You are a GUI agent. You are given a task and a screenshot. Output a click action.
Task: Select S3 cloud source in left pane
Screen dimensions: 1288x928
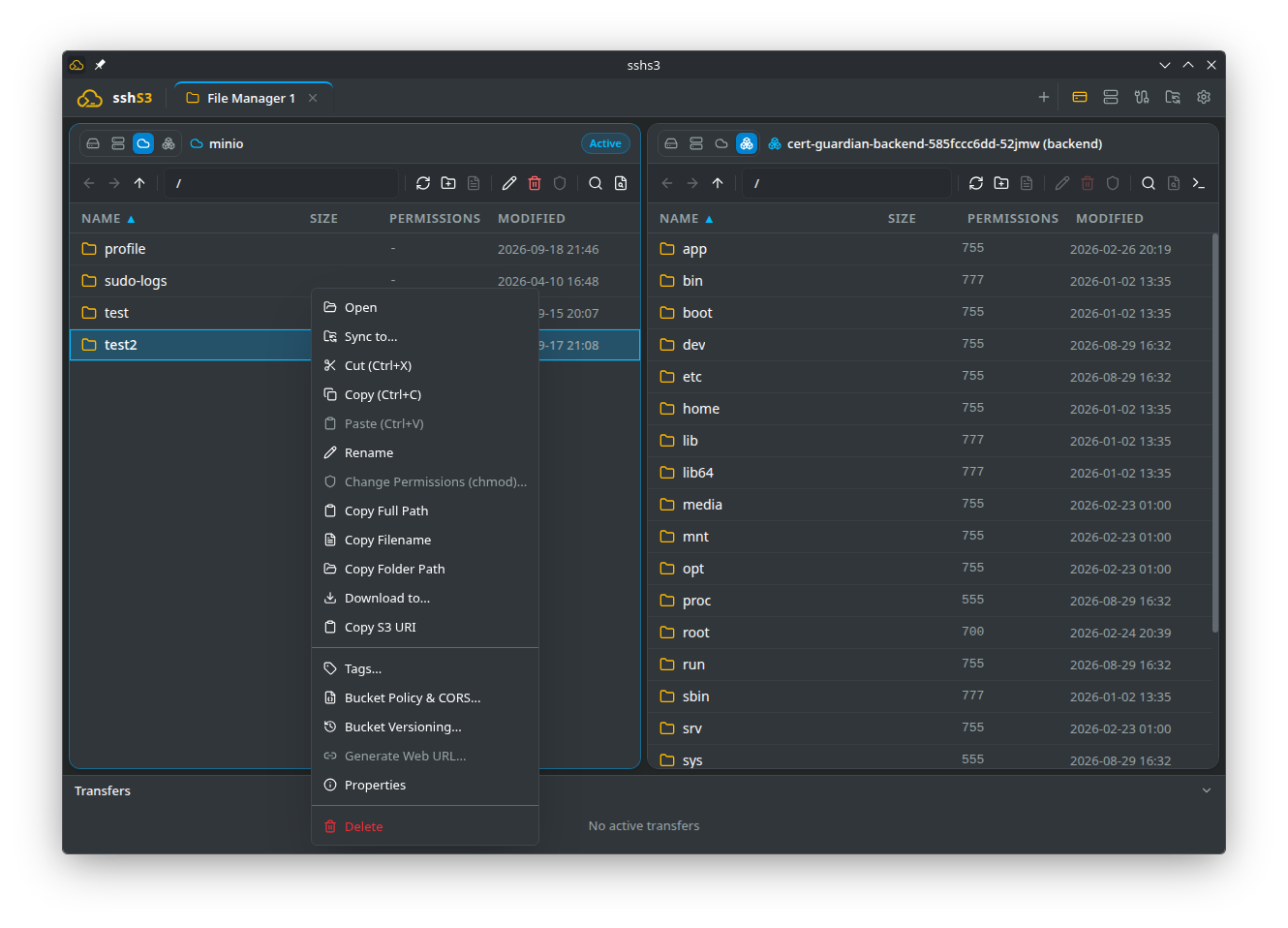pyautogui.click(x=143, y=143)
